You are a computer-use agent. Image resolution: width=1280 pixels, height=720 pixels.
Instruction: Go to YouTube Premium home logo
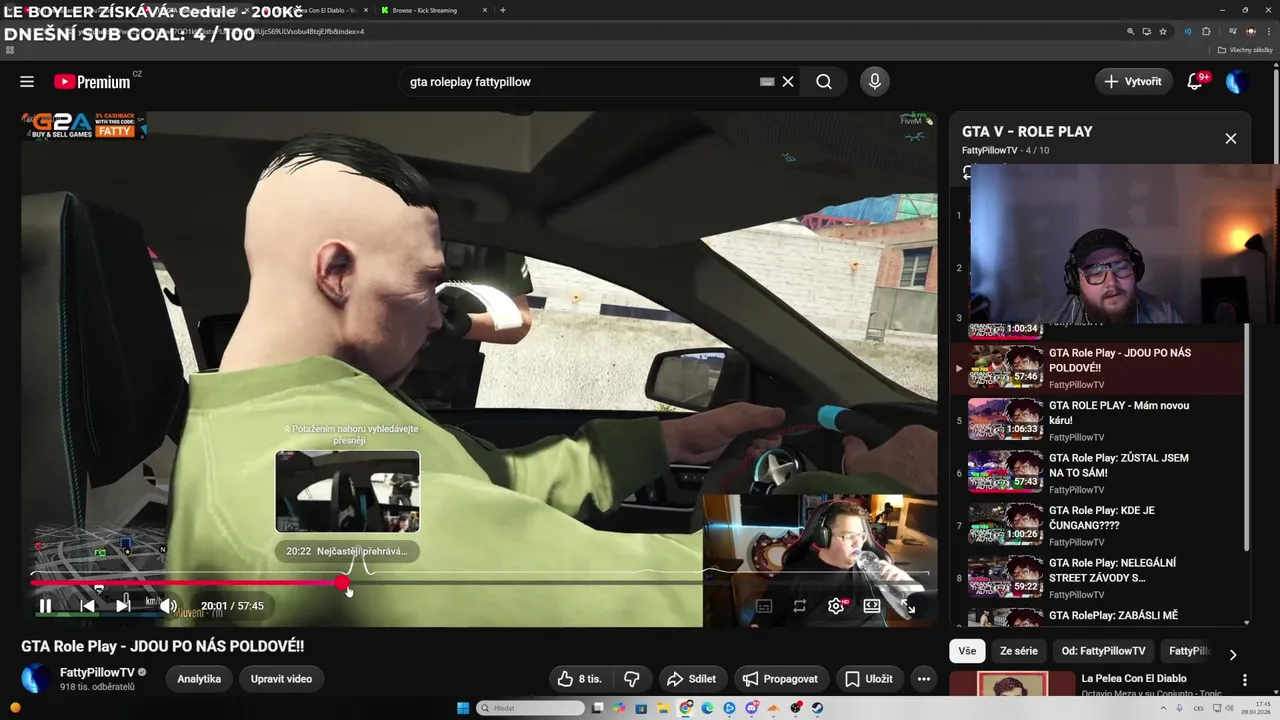(x=92, y=82)
